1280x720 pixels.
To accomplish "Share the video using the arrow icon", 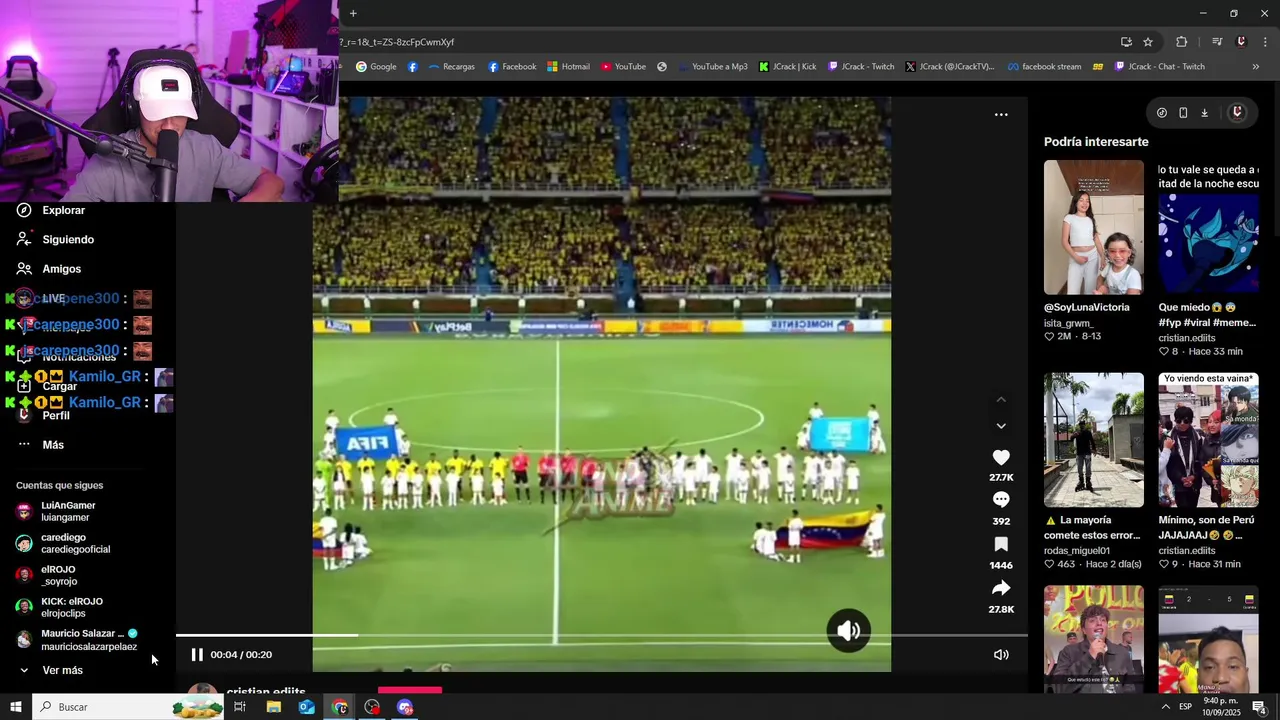I will pyautogui.click(x=1001, y=588).
